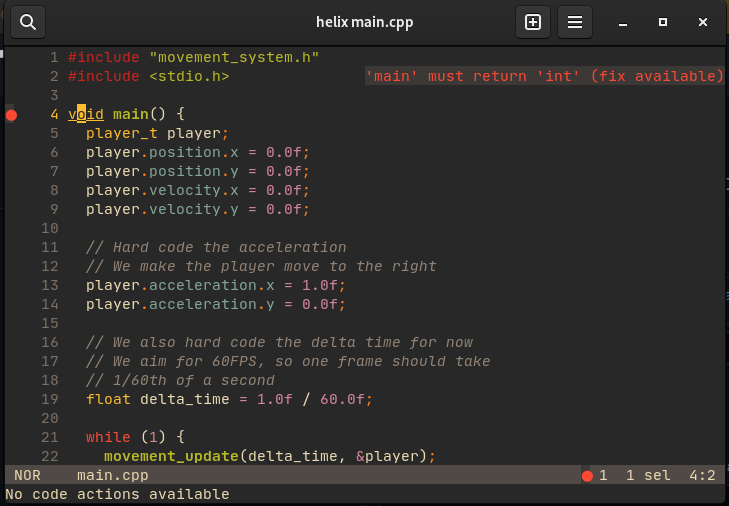Click line number 1 in gutter

point(54,57)
